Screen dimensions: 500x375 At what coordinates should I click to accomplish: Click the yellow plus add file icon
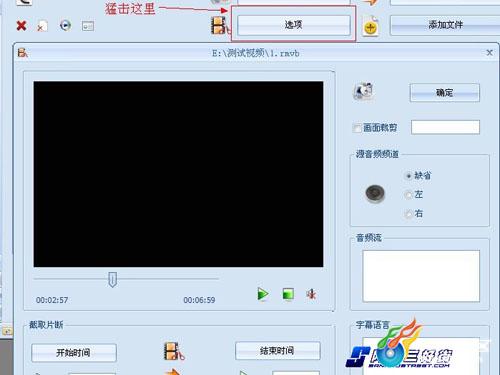pos(370,27)
